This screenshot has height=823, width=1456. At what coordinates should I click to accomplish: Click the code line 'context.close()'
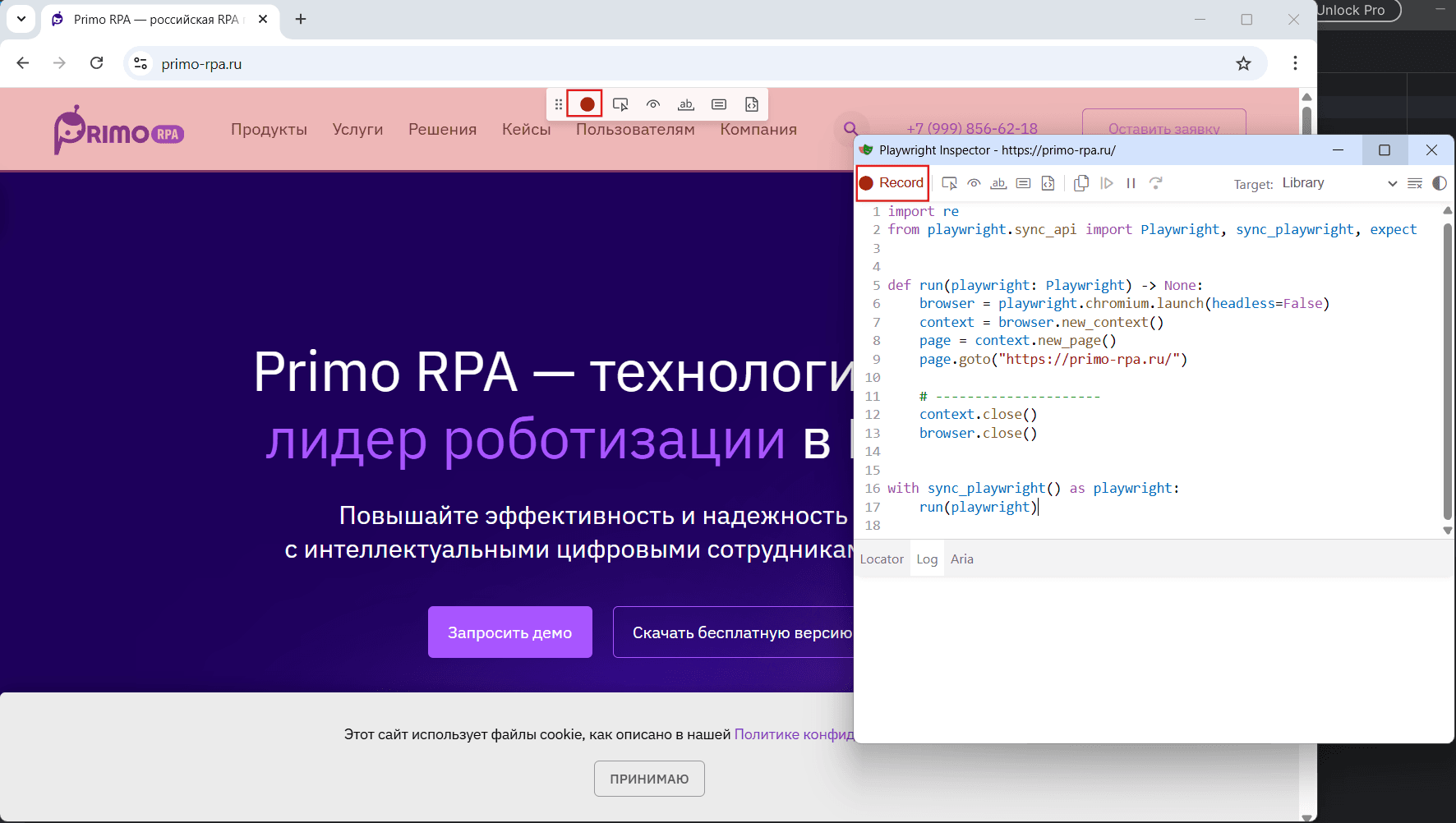pos(978,415)
